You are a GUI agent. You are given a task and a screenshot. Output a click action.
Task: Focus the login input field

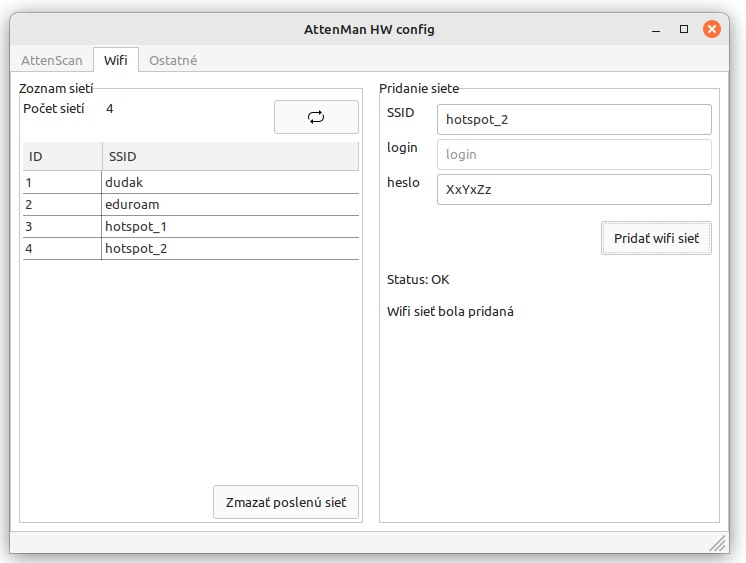point(574,155)
